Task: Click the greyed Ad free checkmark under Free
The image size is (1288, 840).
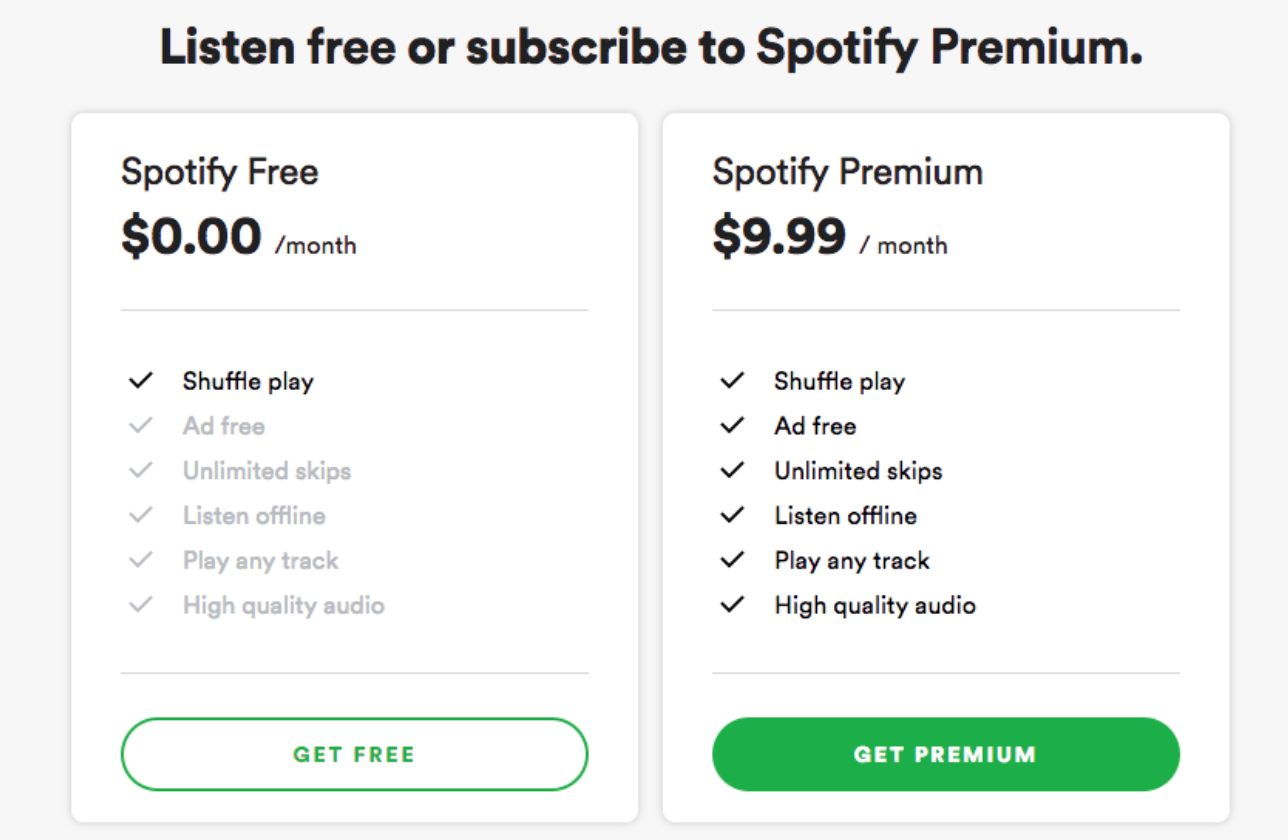Action: point(141,426)
